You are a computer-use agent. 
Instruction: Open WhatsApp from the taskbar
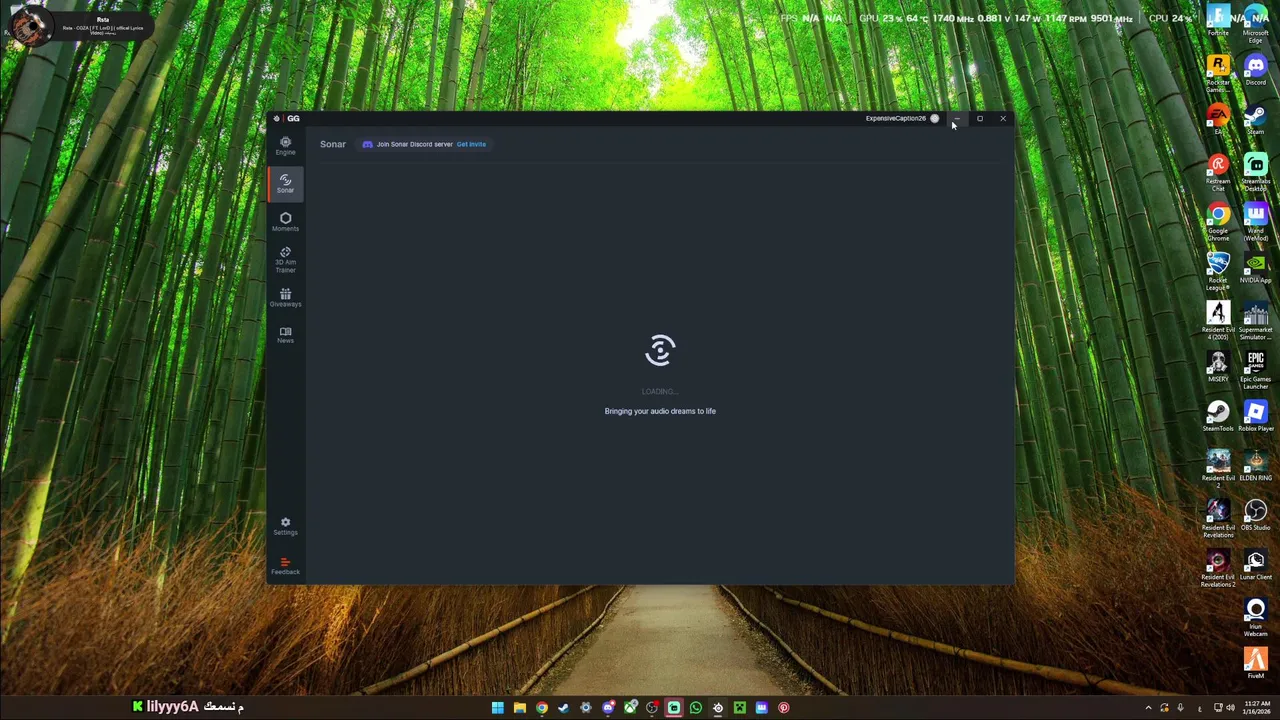(696, 708)
